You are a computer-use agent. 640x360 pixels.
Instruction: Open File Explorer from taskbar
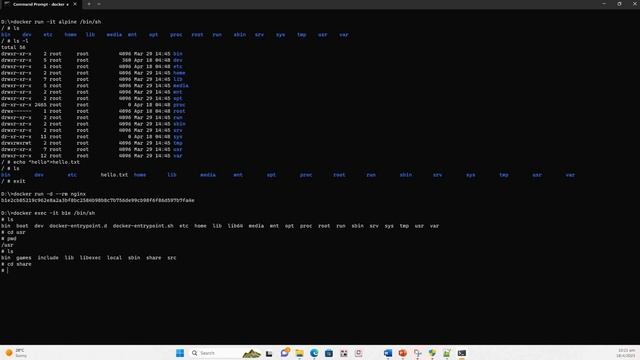(x=299, y=353)
